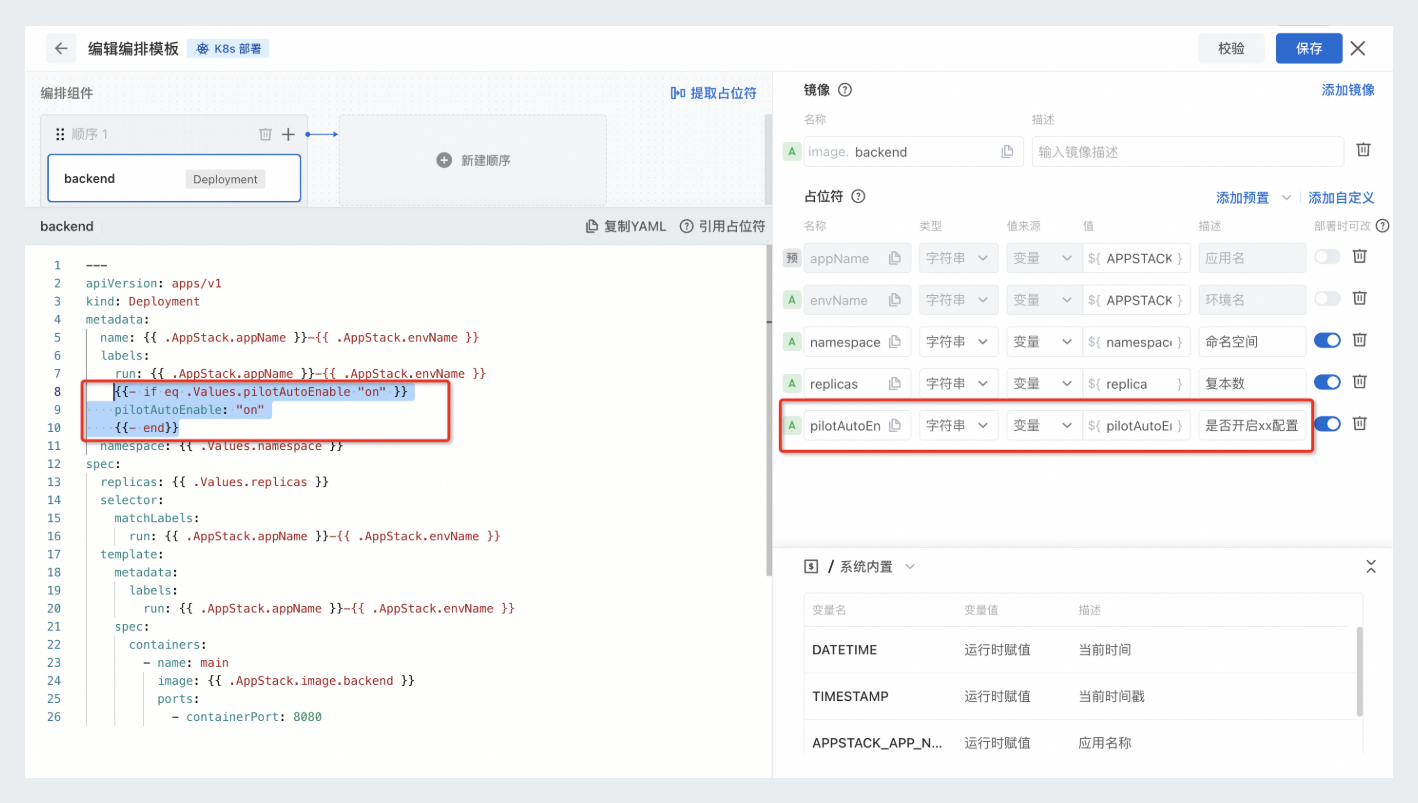The image size is (1418, 803).
Task: Open 引用占位符 reference placeholder help
Action: tap(722, 226)
